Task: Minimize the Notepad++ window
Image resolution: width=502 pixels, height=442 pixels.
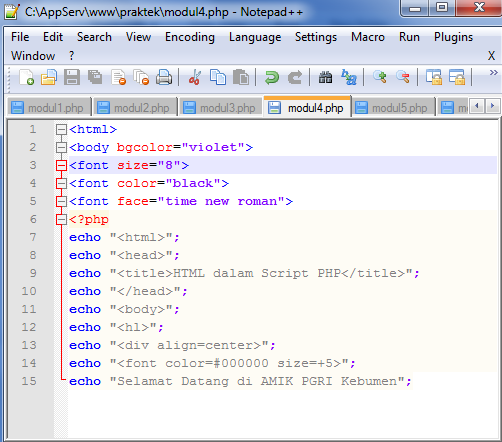Action: (415, 8)
